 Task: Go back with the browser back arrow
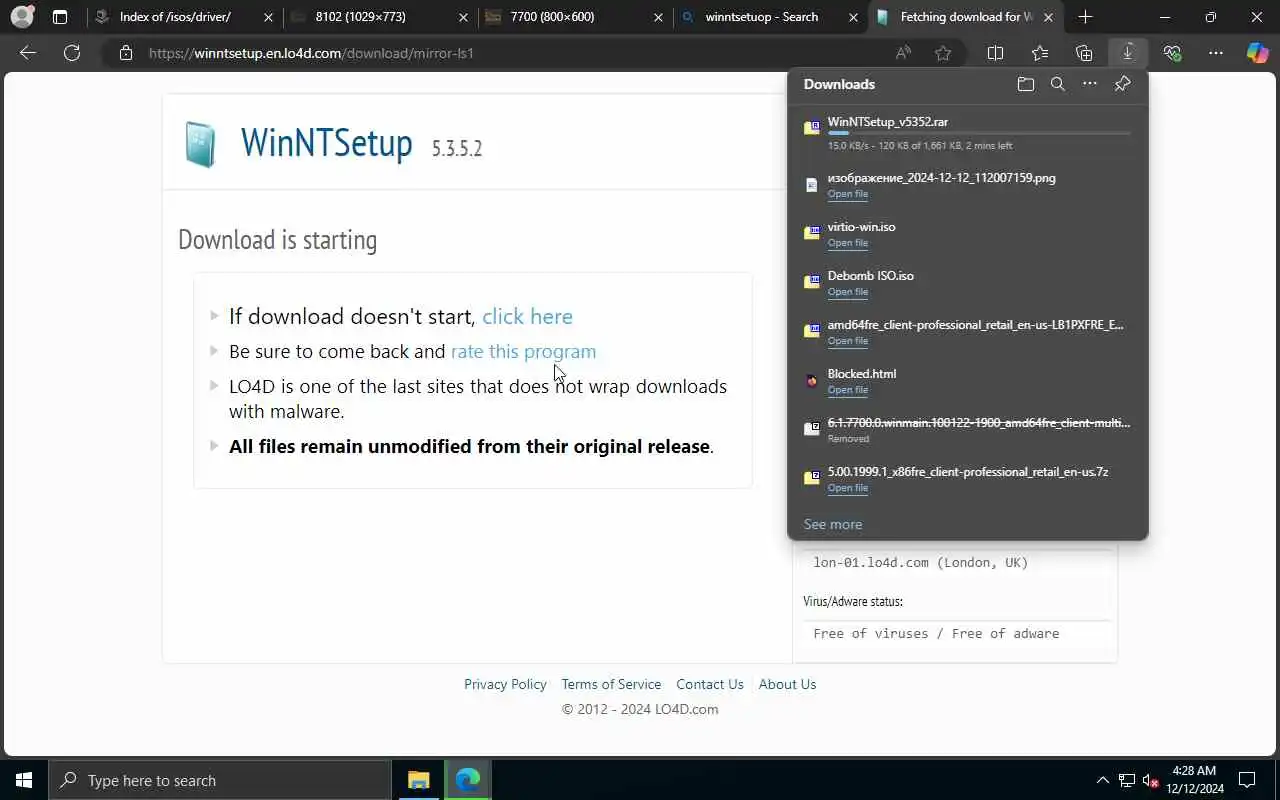point(28,53)
